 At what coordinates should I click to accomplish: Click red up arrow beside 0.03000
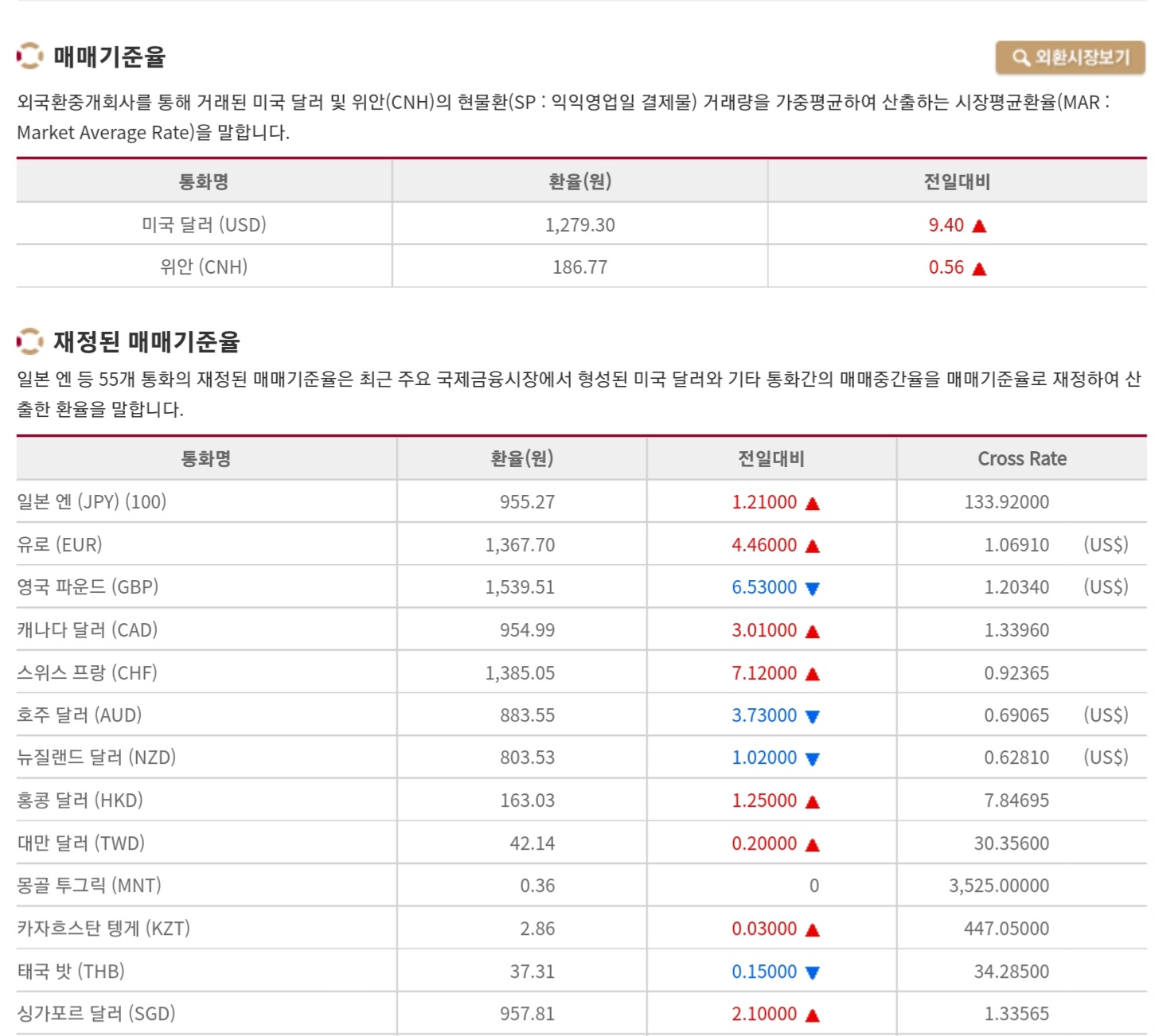812,930
